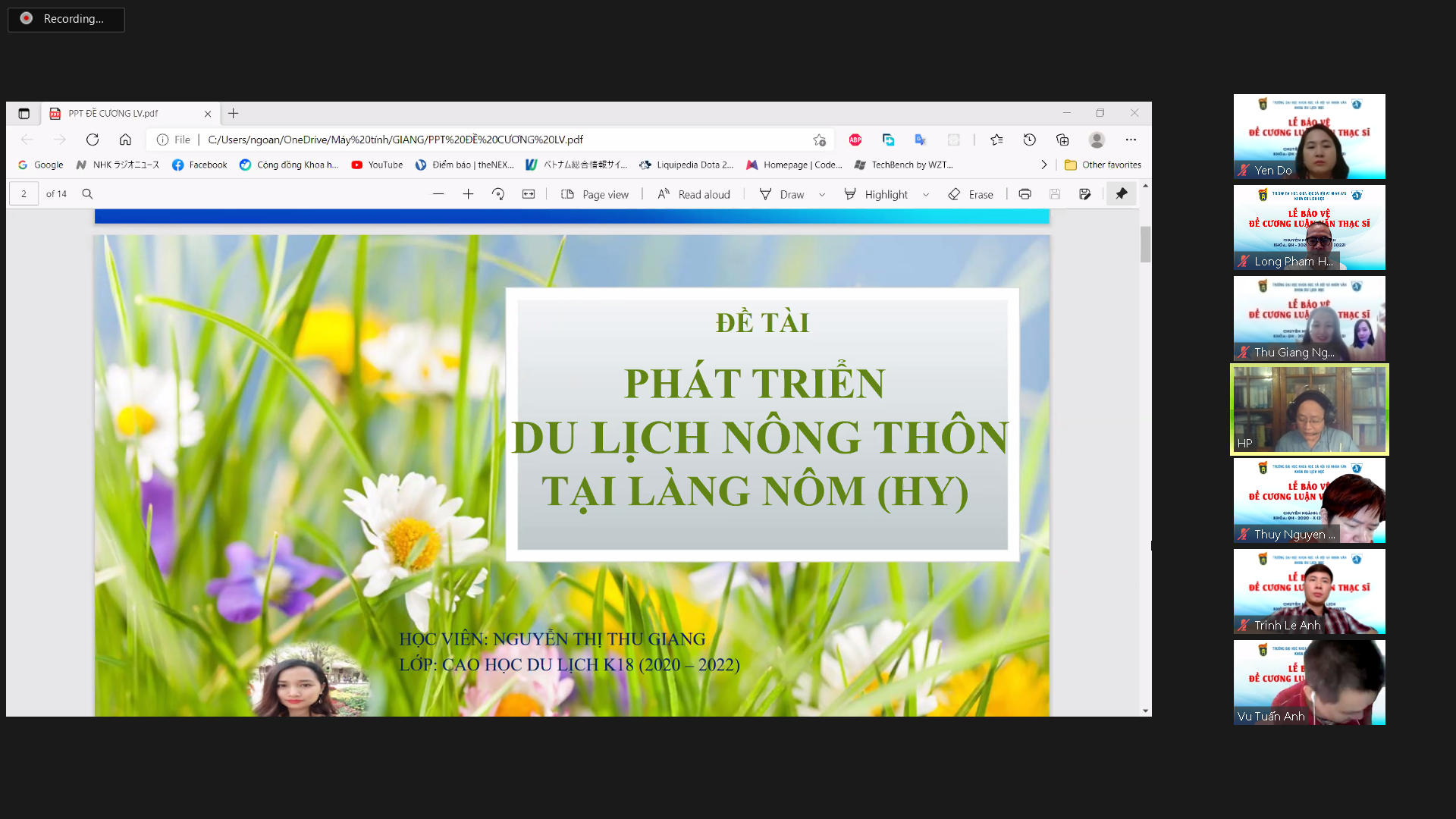1456x819 pixels.
Task: Open Liquipedia Dota 2 bookmark
Action: click(686, 165)
